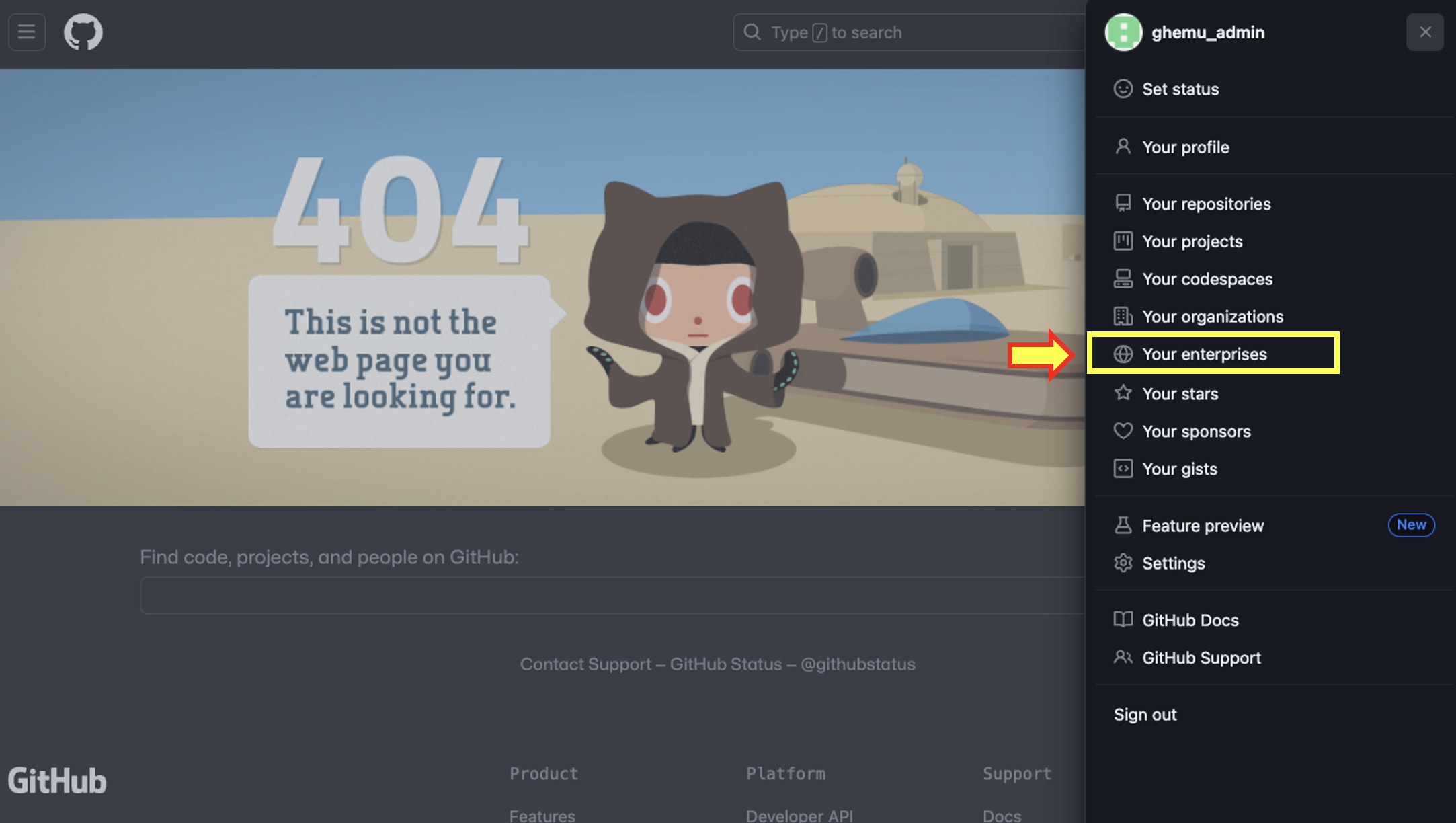Viewport: 1456px width, 823px height.
Task: Click the code square gists icon
Action: (x=1123, y=468)
